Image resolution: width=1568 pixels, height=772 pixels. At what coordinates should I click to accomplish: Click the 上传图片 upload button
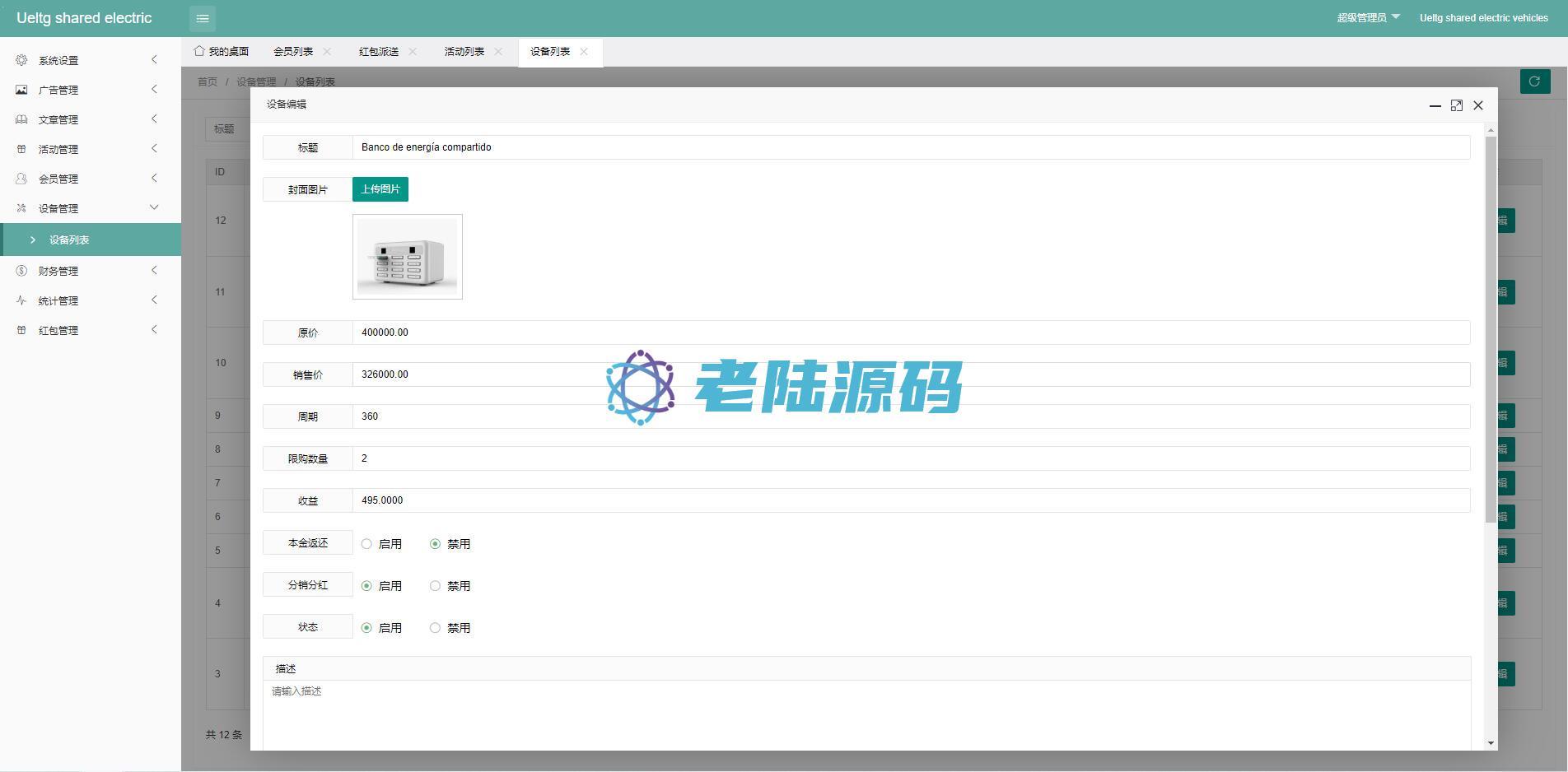click(380, 189)
